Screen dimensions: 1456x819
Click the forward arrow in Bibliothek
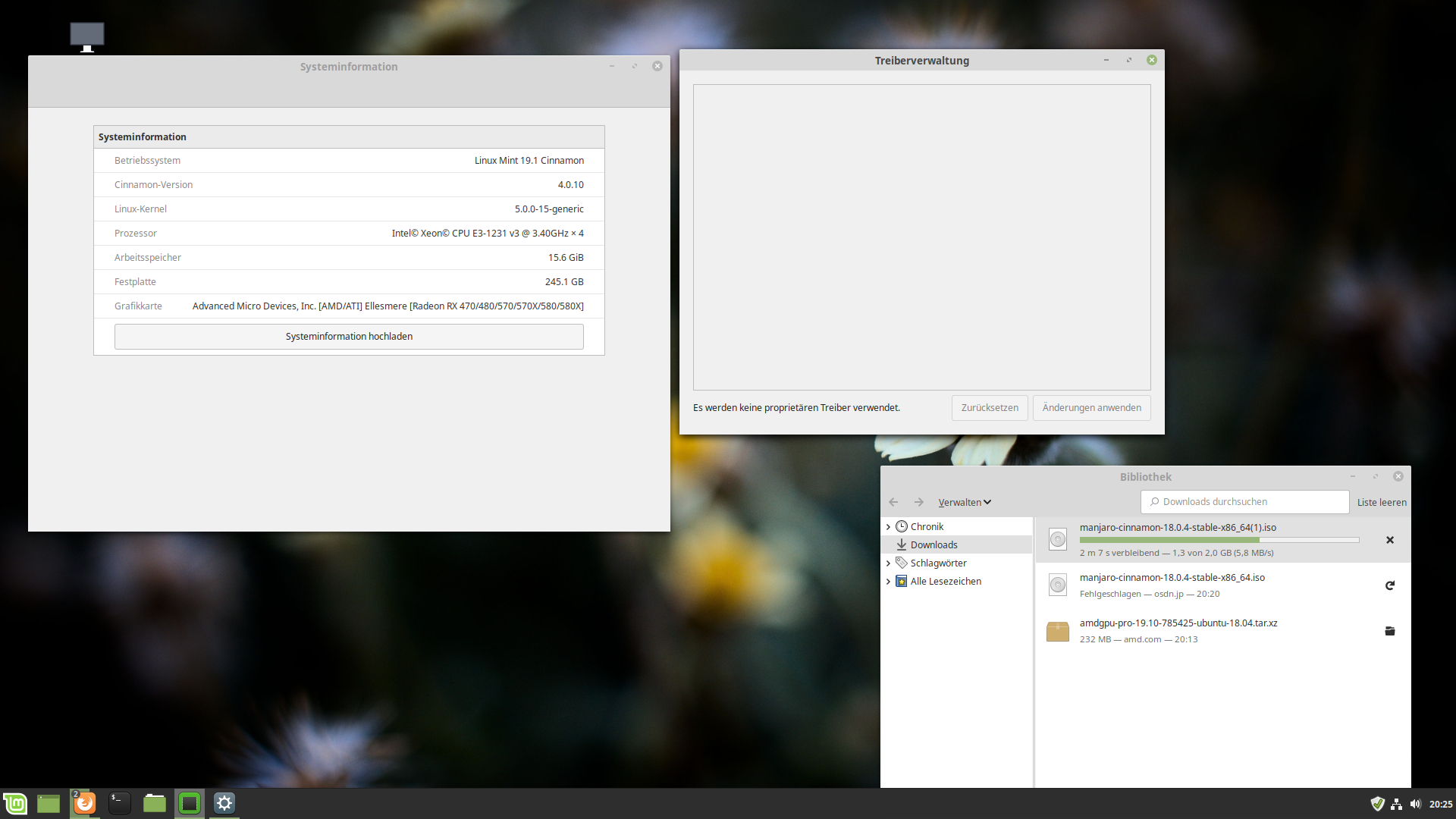point(918,502)
